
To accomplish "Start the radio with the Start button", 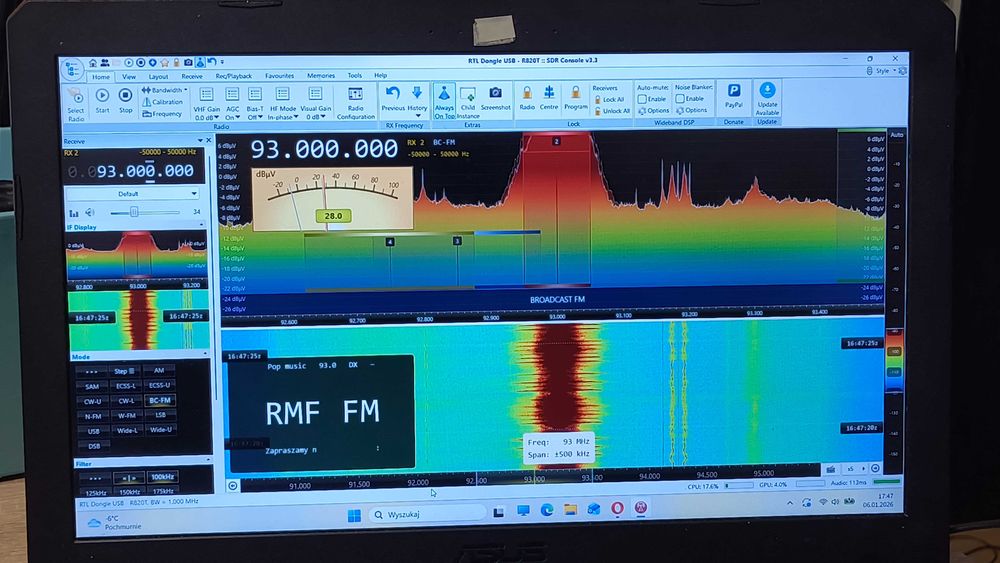I will click(x=102, y=101).
